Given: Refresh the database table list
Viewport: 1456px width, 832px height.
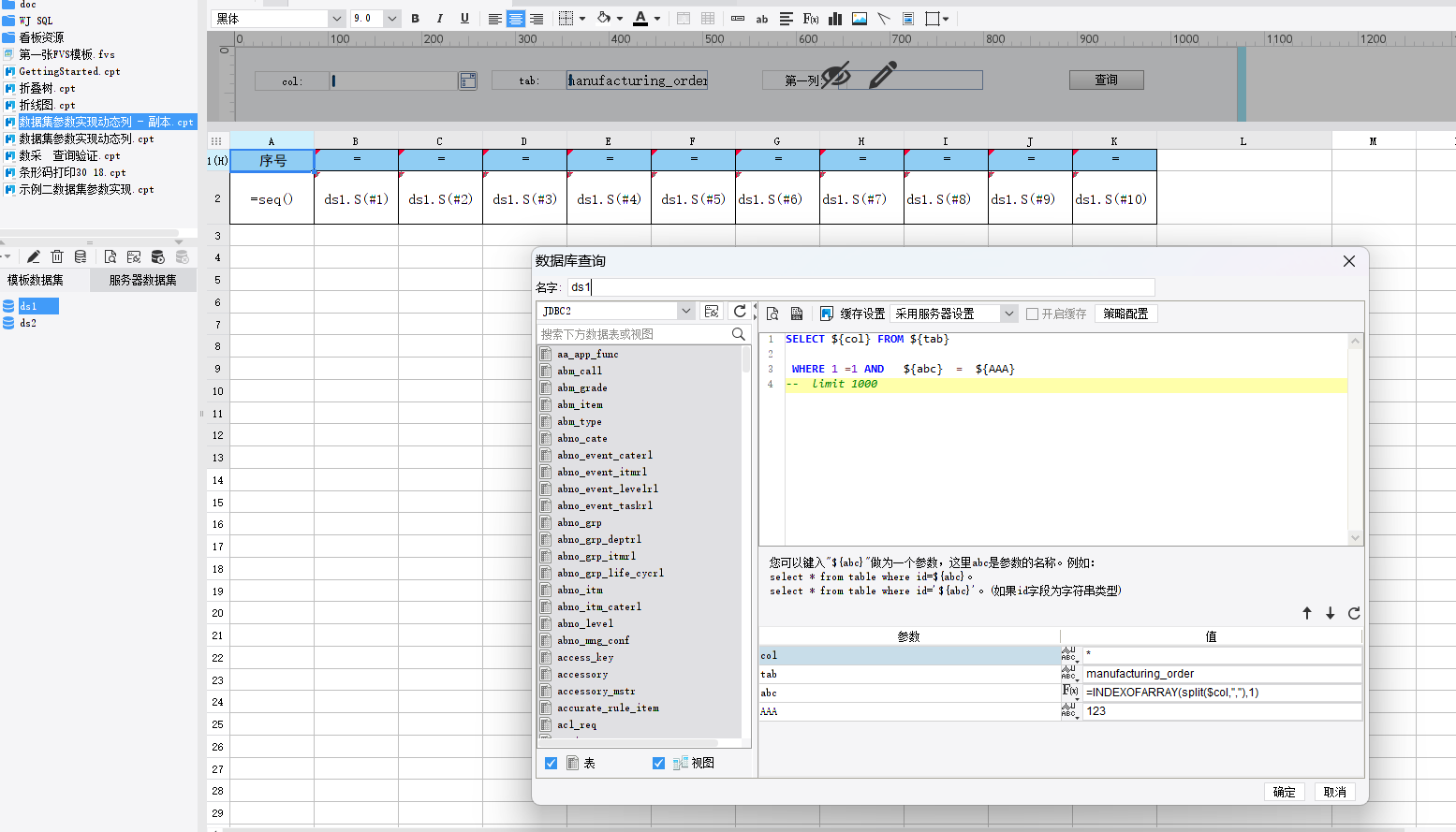Looking at the screenshot, I should (740, 311).
